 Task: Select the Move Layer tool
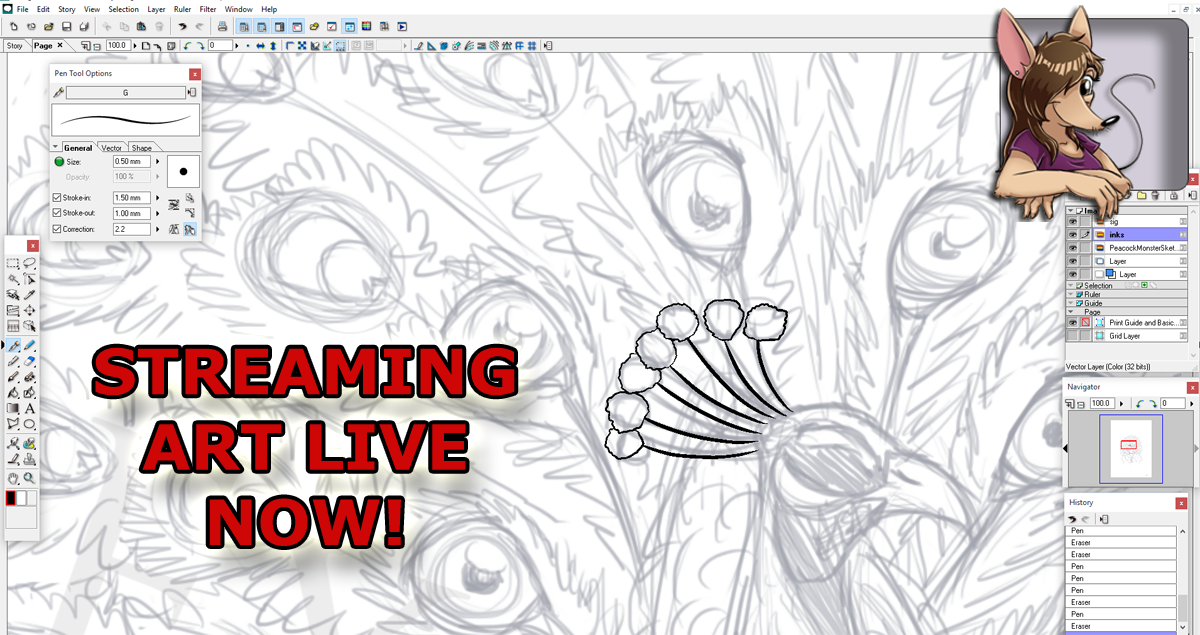(30, 310)
